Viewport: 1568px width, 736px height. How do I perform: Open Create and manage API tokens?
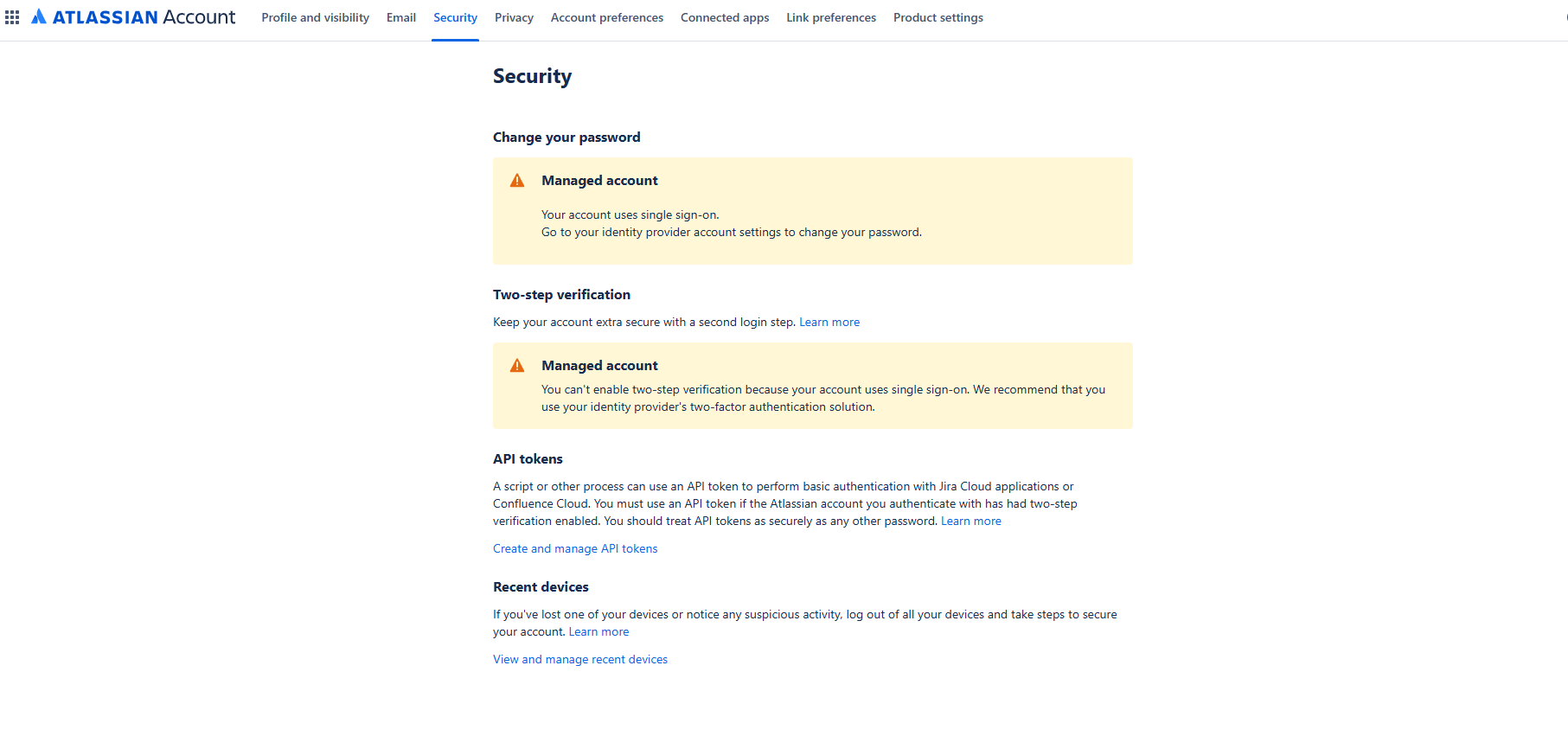(575, 549)
